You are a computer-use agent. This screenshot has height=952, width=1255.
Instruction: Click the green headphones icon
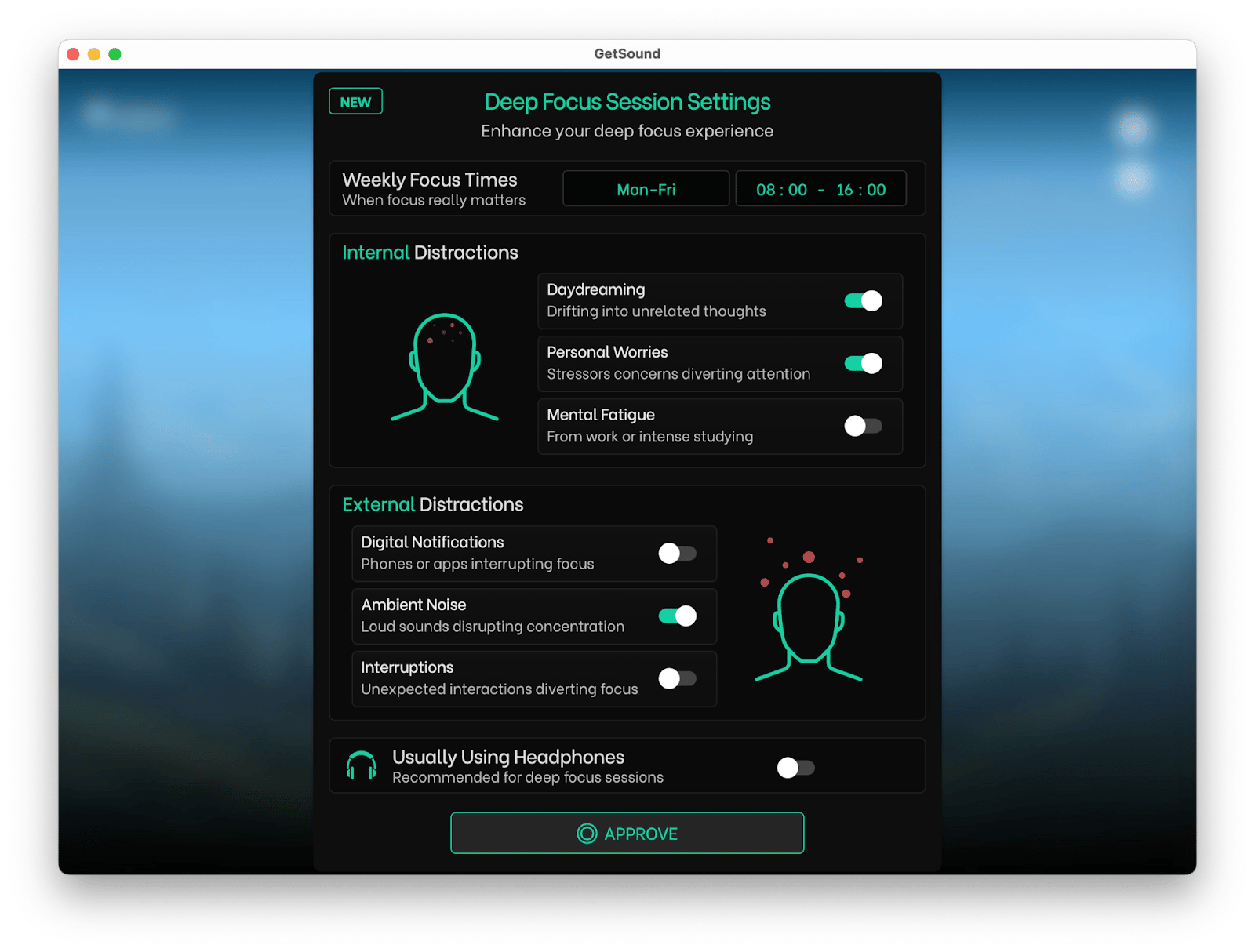point(361,766)
